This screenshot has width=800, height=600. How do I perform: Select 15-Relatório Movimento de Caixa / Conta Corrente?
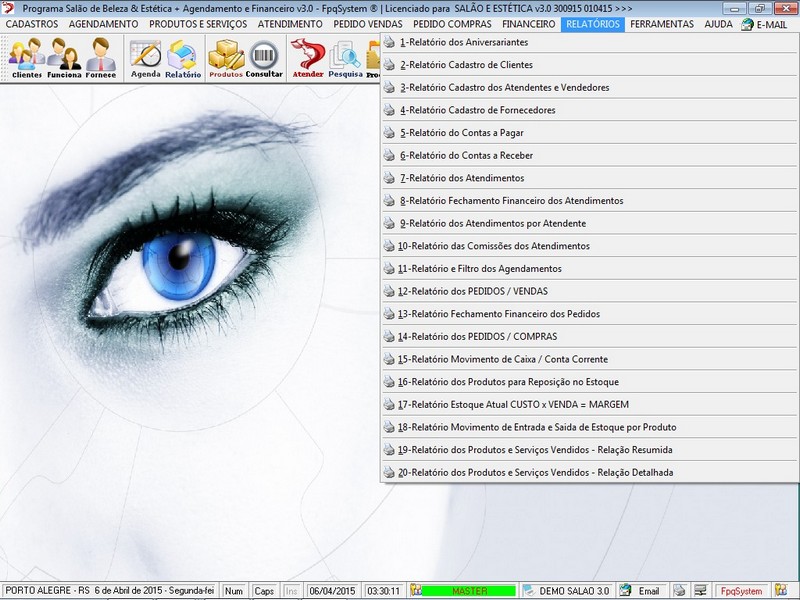click(x=503, y=359)
